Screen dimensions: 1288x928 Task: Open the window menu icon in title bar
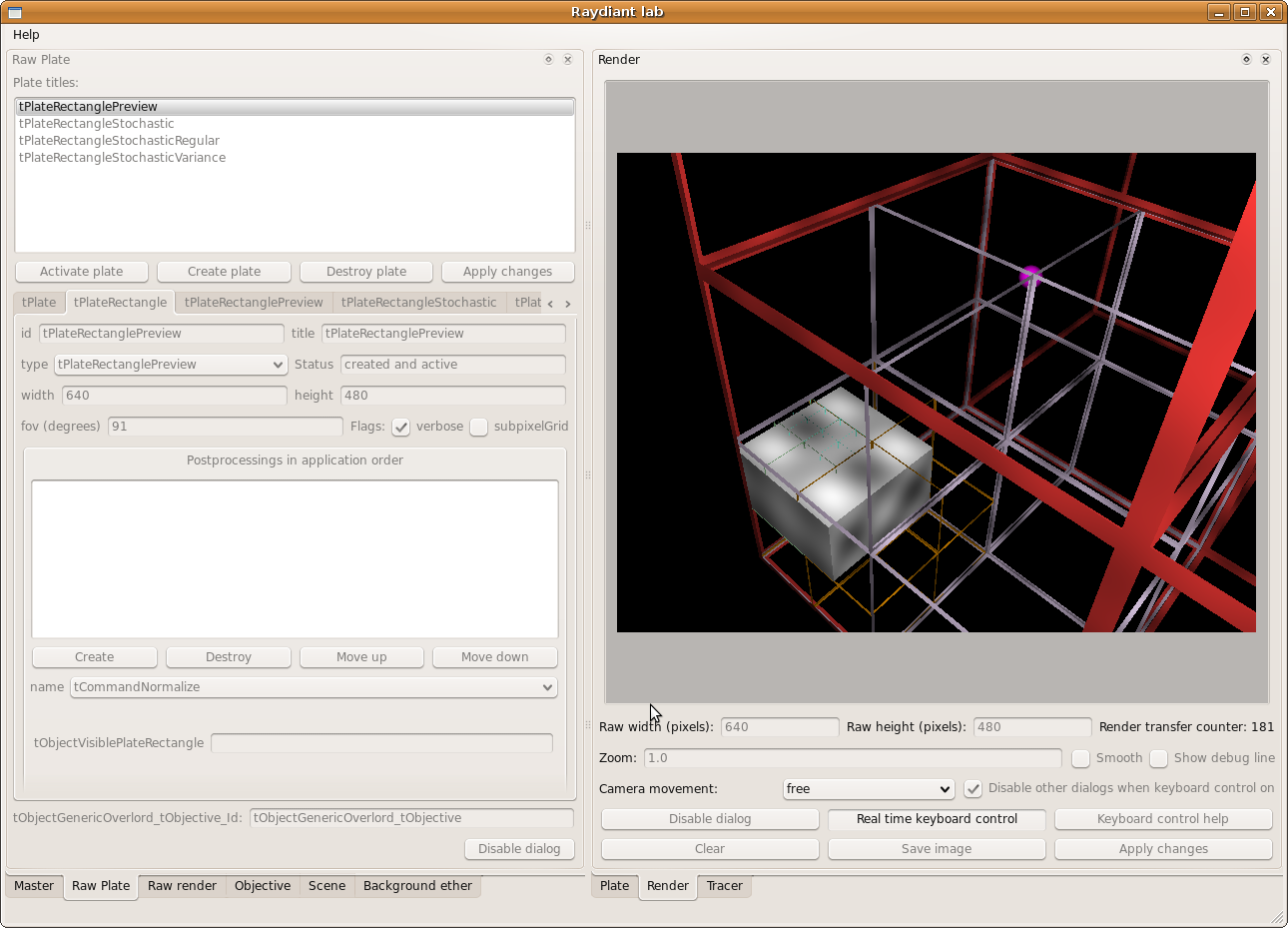pos(15,12)
